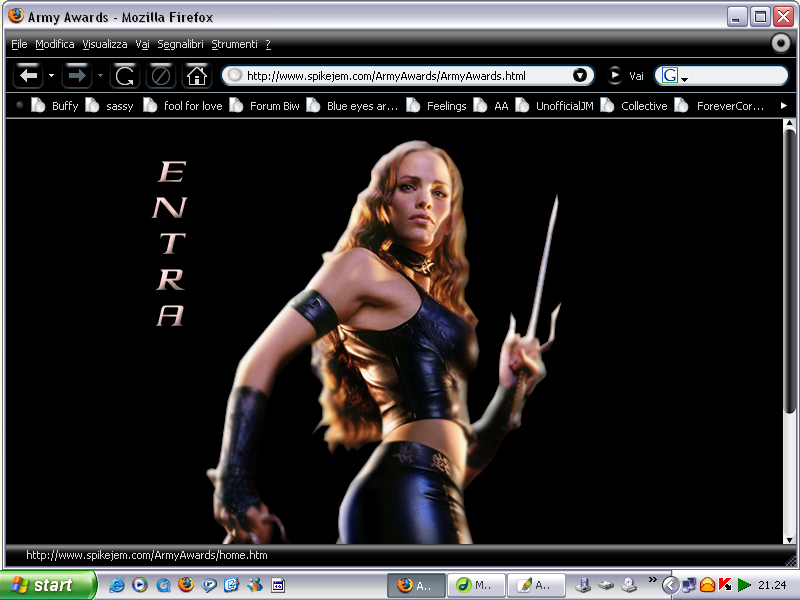Go back with the Back arrow button

[29, 76]
